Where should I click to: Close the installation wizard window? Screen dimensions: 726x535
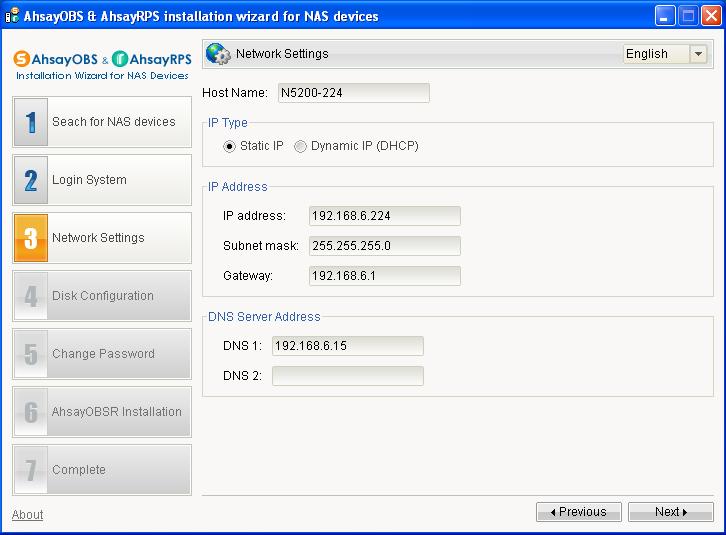point(711,16)
